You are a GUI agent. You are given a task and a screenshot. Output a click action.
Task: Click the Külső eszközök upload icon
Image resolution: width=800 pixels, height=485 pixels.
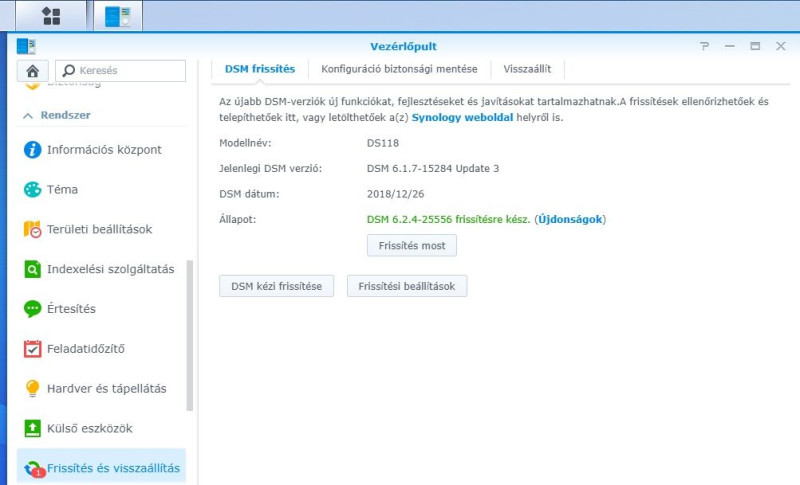pyautogui.click(x=32, y=428)
